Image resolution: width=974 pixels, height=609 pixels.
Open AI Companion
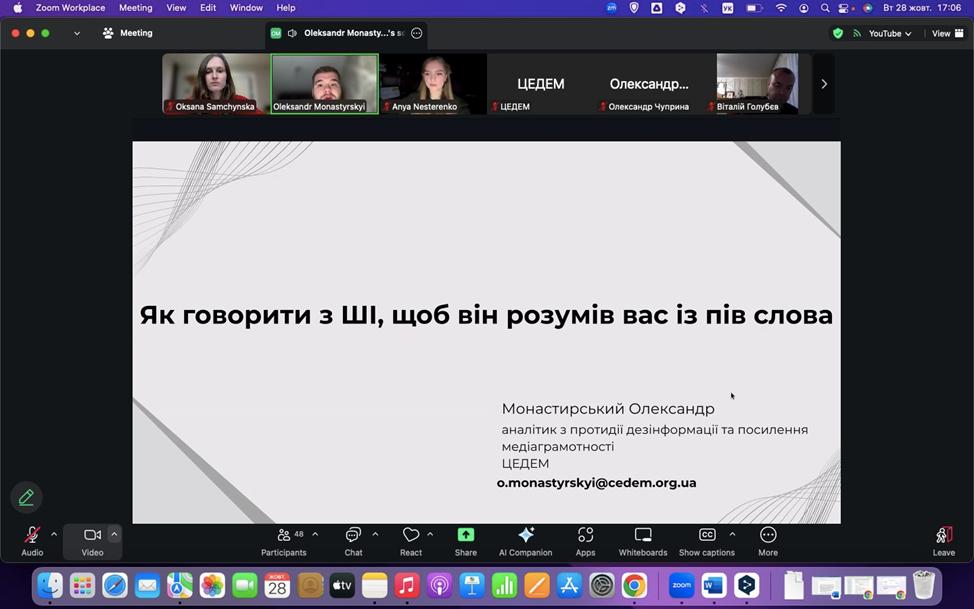pos(525,541)
